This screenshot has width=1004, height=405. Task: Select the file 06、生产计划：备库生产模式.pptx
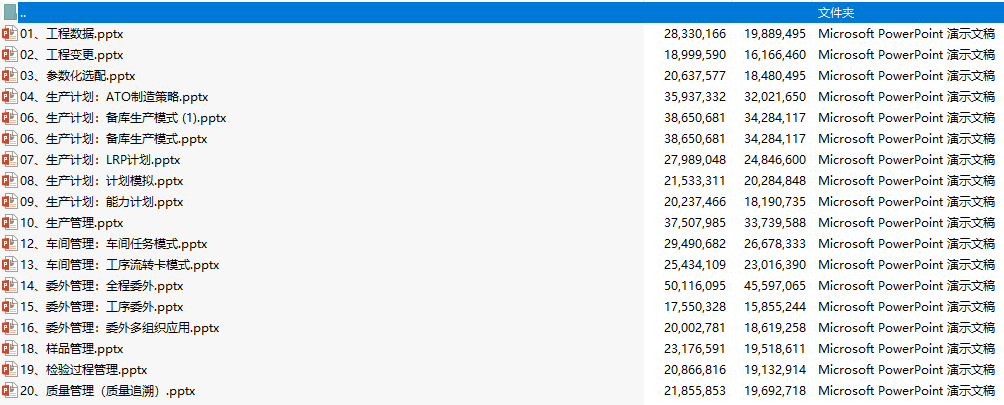click(113, 139)
